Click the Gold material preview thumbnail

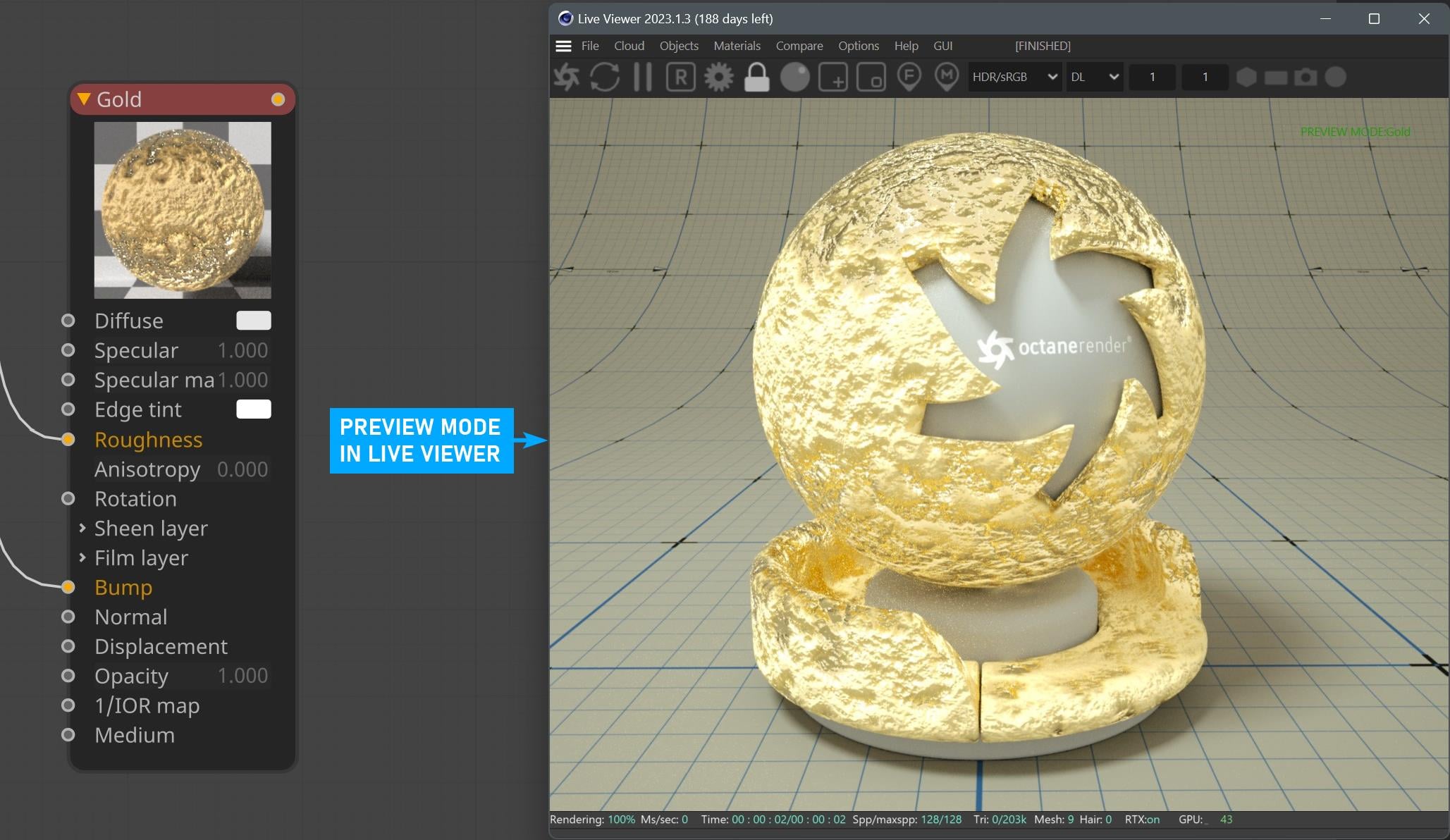[x=183, y=210]
